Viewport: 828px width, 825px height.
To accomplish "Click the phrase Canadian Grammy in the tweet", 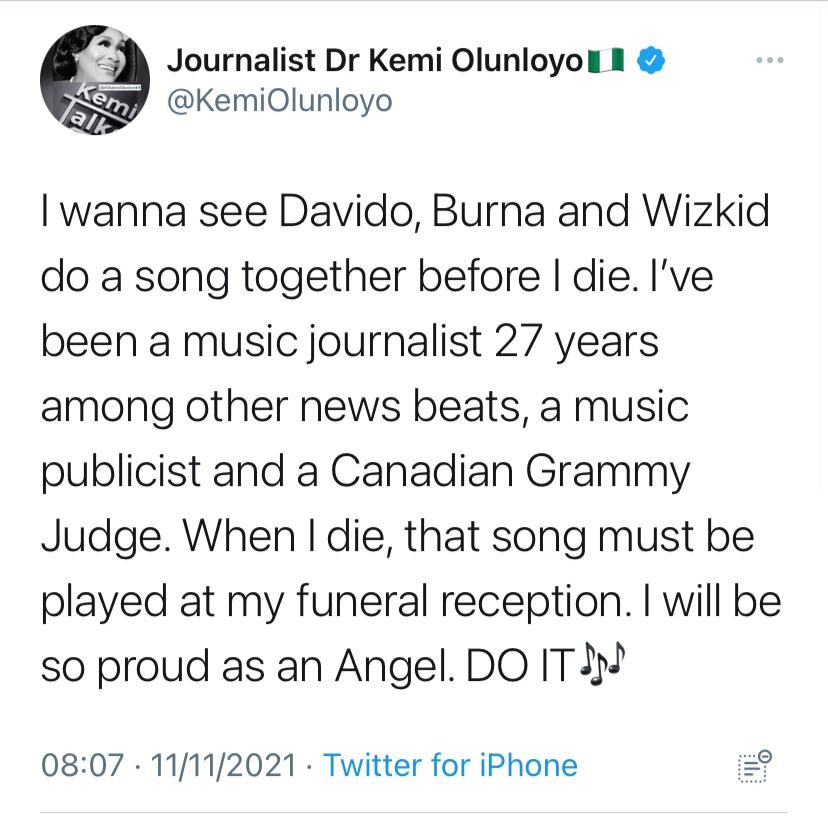I will (510, 472).
